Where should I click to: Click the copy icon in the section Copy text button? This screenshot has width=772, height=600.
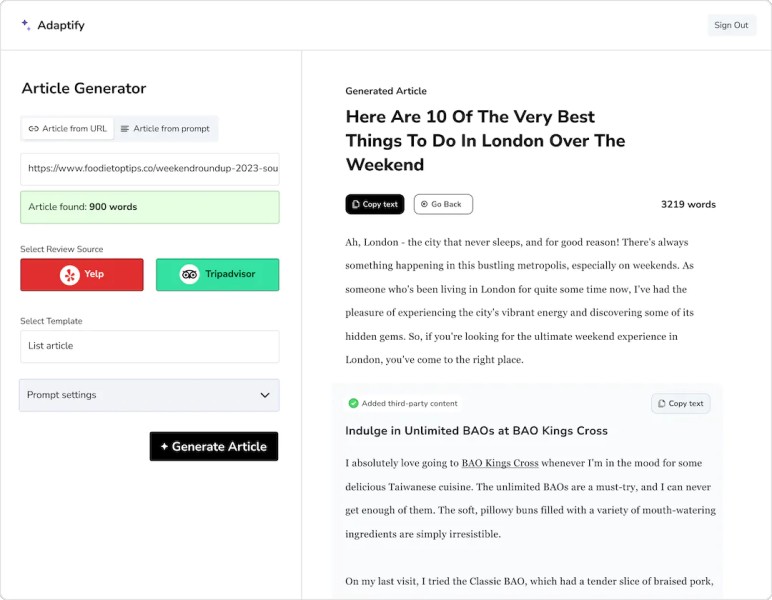click(x=662, y=403)
